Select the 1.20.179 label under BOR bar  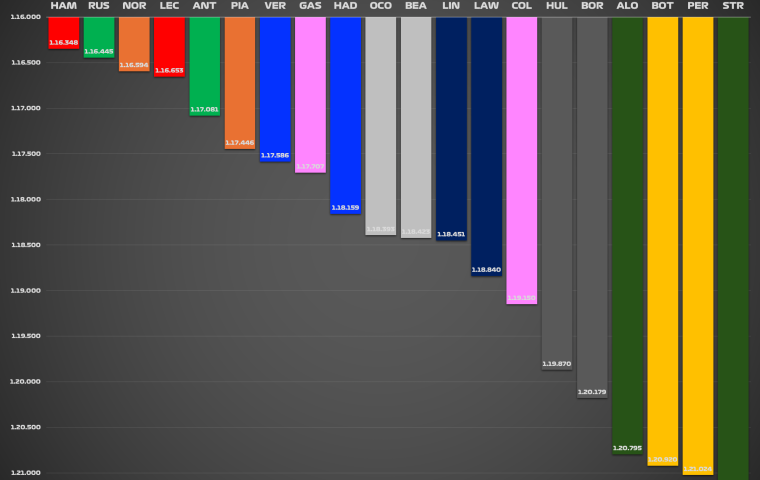click(592, 392)
